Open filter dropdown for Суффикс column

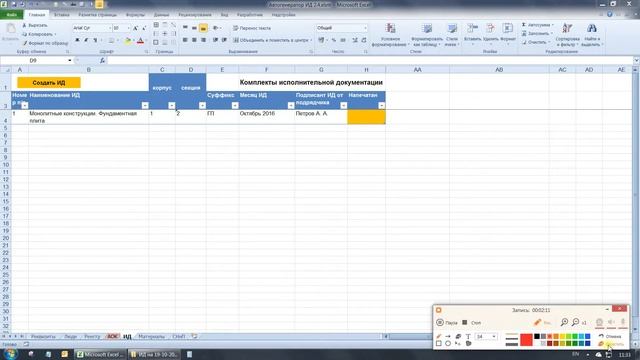click(235, 105)
